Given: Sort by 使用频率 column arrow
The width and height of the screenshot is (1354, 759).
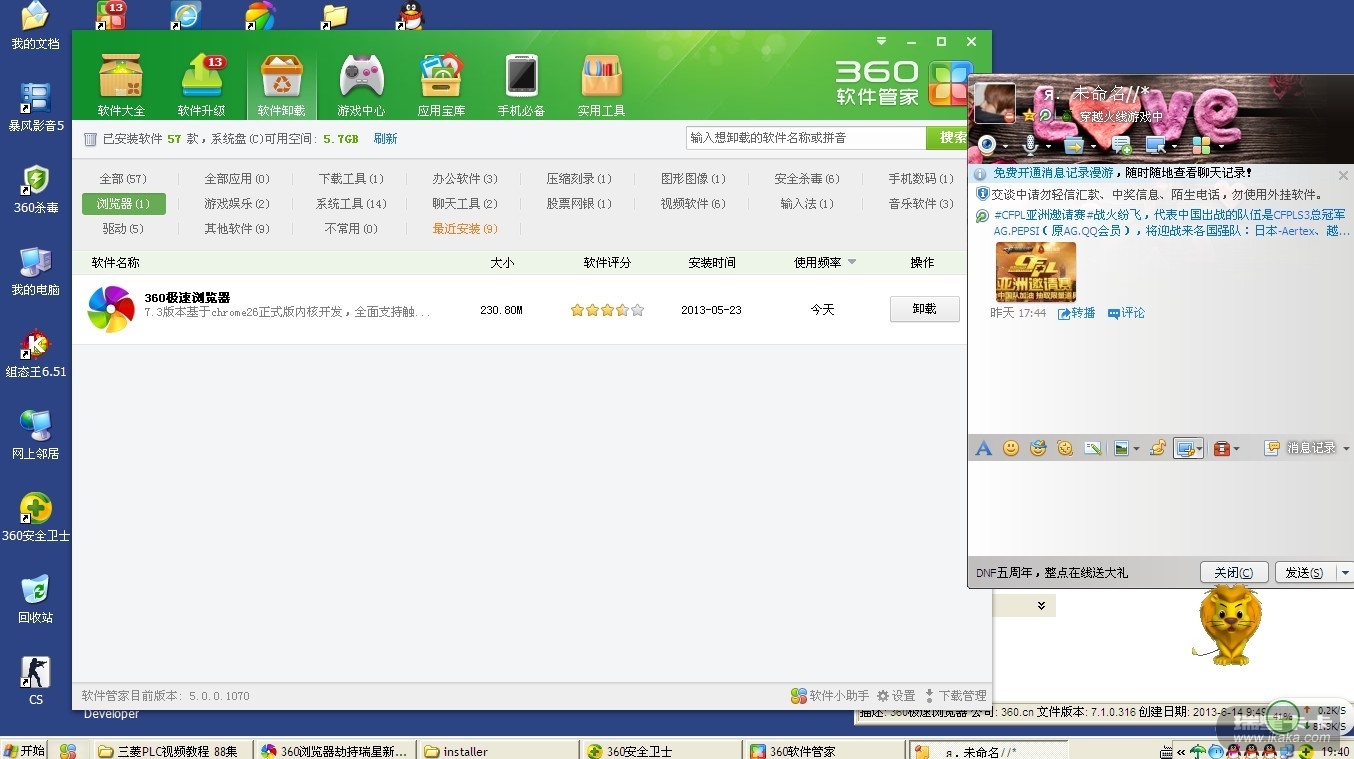Looking at the screenshot, I should 852,262.
